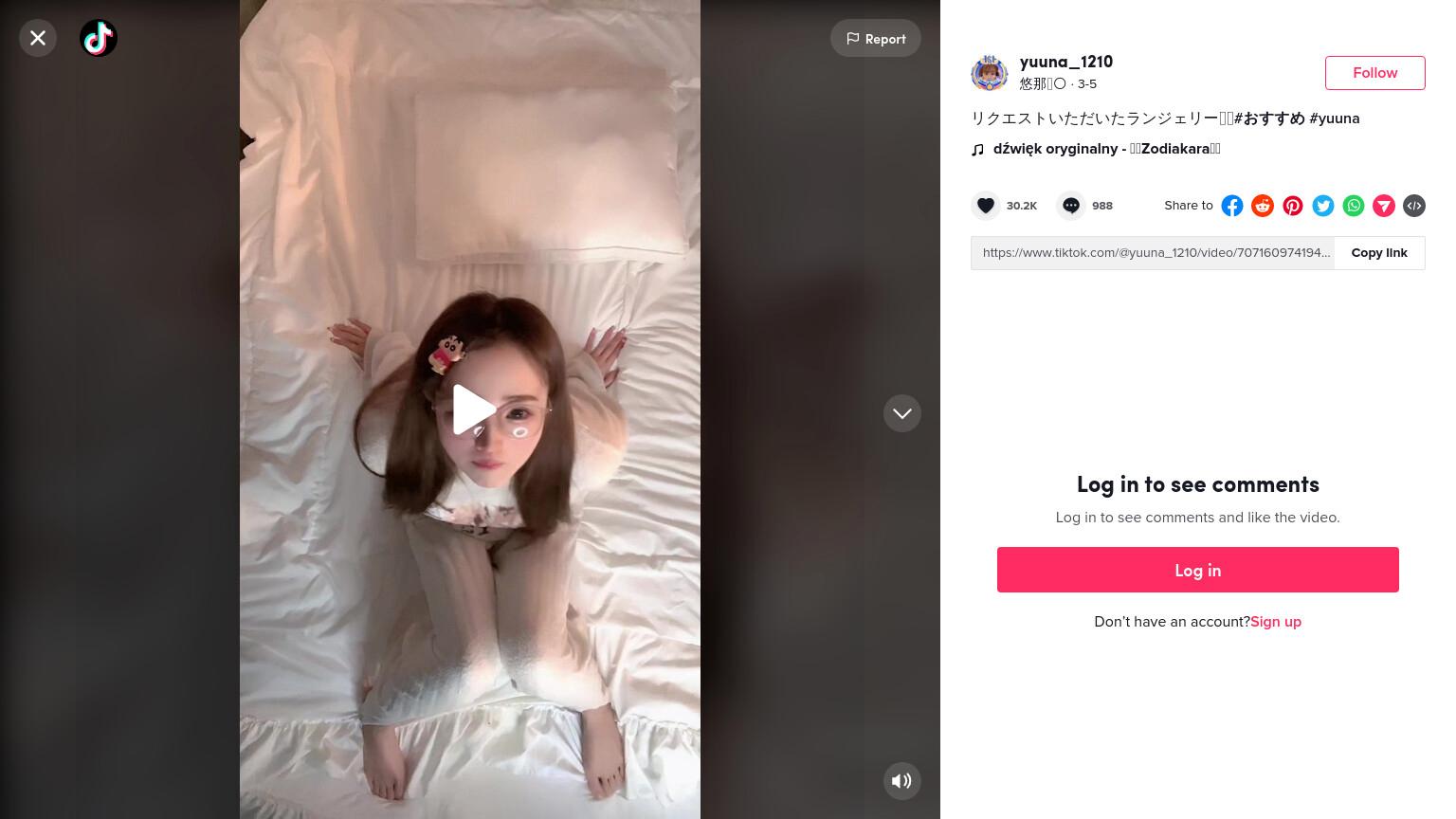1456x819 pixels.
Task: Close the video viewer with X button
Action: (x=38, y=38)
